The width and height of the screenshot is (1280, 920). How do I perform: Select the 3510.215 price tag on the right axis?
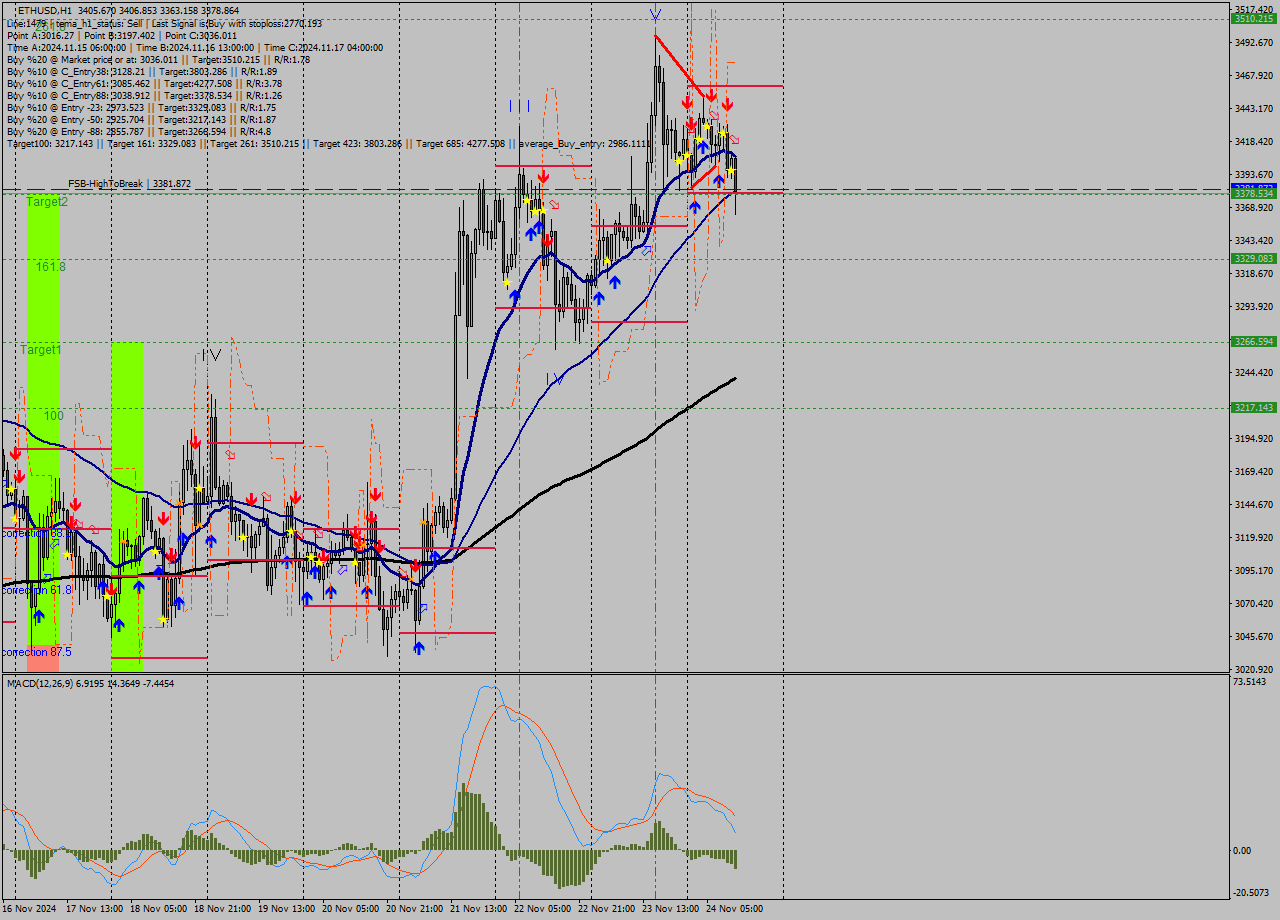1255,17
